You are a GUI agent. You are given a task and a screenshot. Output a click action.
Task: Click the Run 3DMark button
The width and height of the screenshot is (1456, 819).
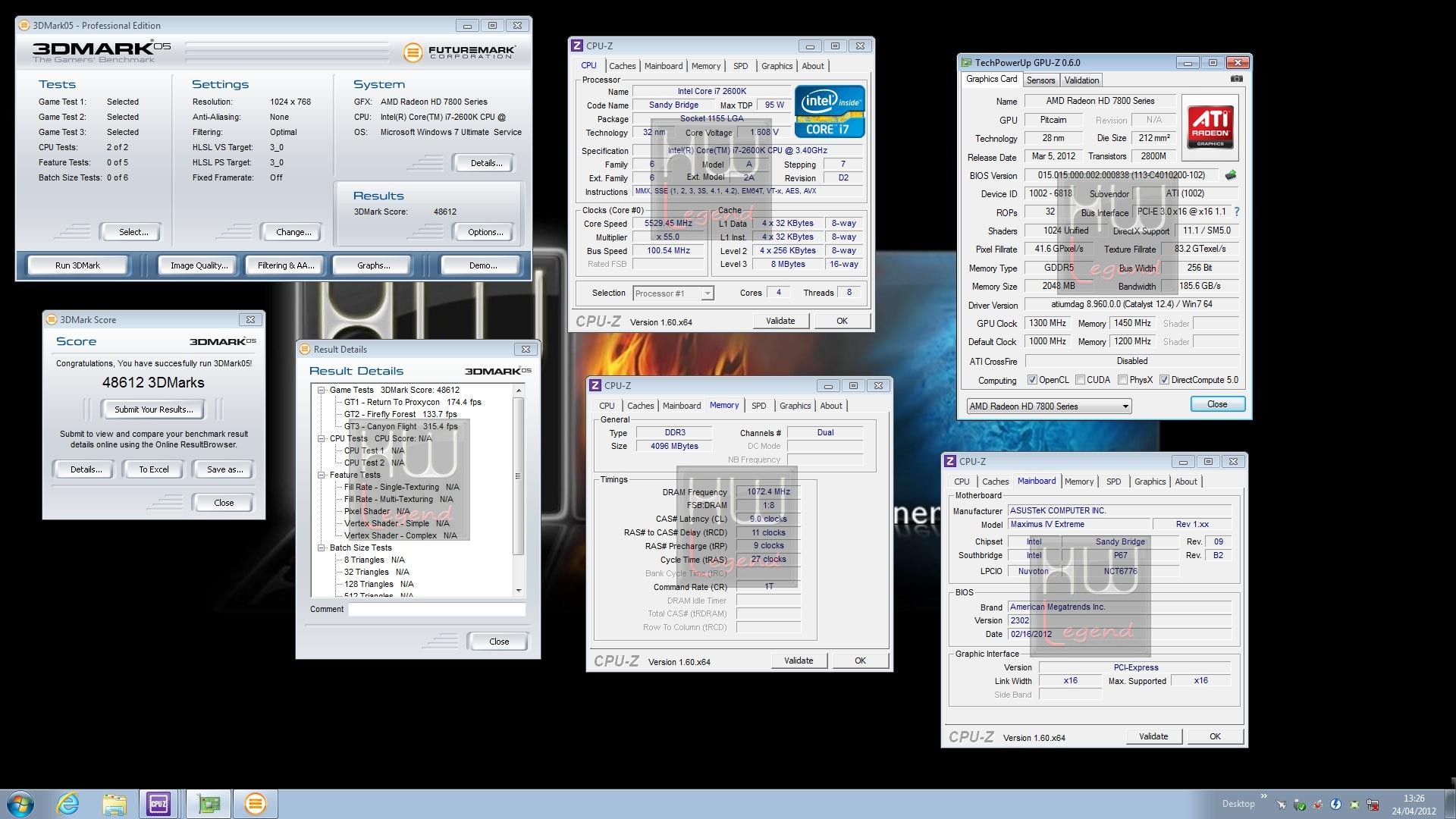(77, 265)
